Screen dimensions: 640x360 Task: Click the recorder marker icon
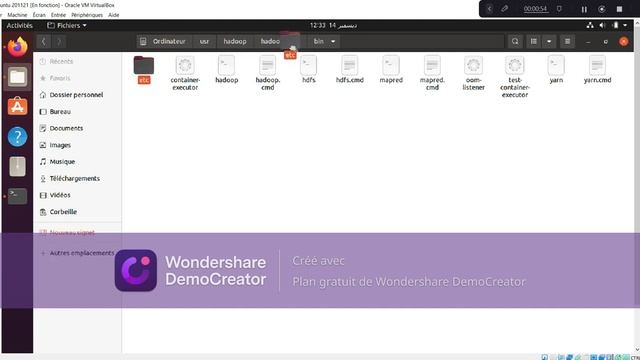point(559,9)
